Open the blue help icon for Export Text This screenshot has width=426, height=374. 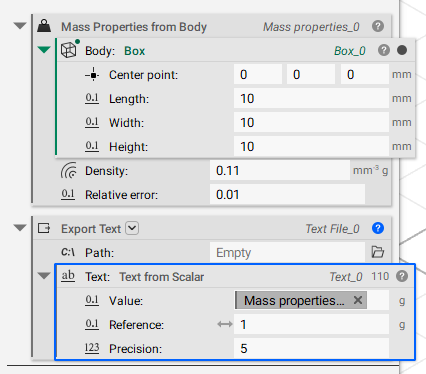378,228
